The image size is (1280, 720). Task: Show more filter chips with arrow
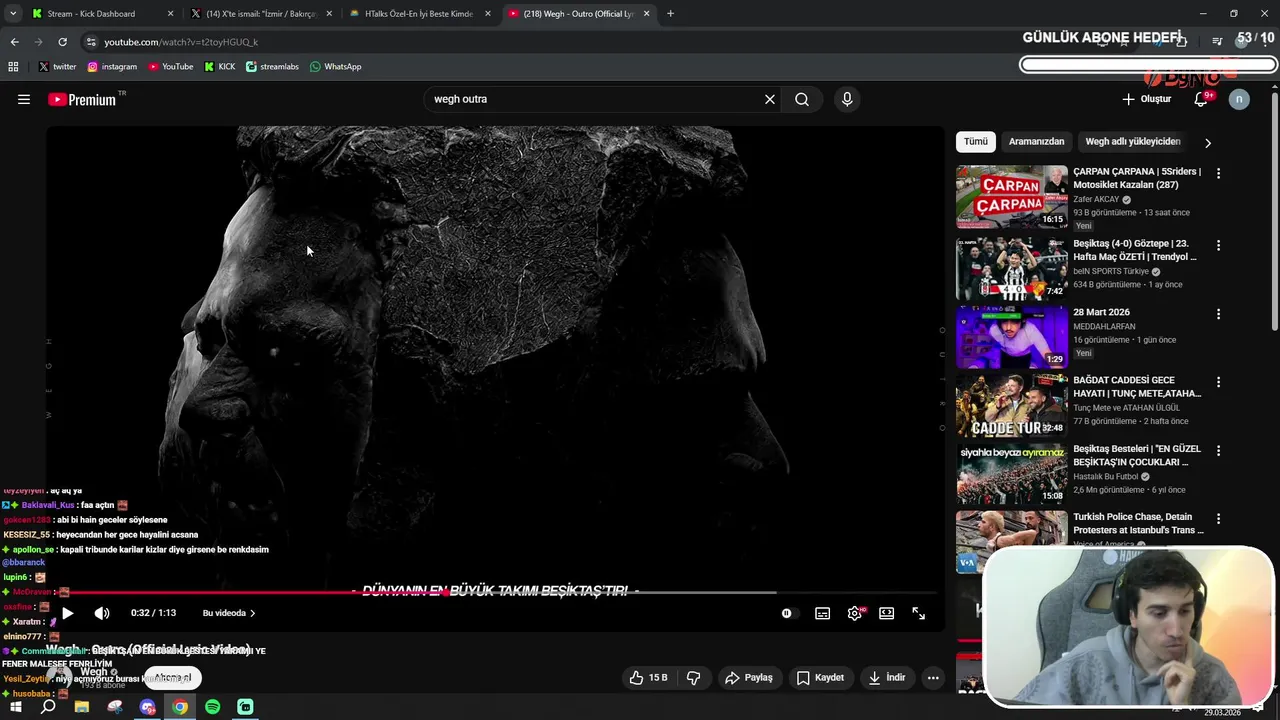(1207, 143)
